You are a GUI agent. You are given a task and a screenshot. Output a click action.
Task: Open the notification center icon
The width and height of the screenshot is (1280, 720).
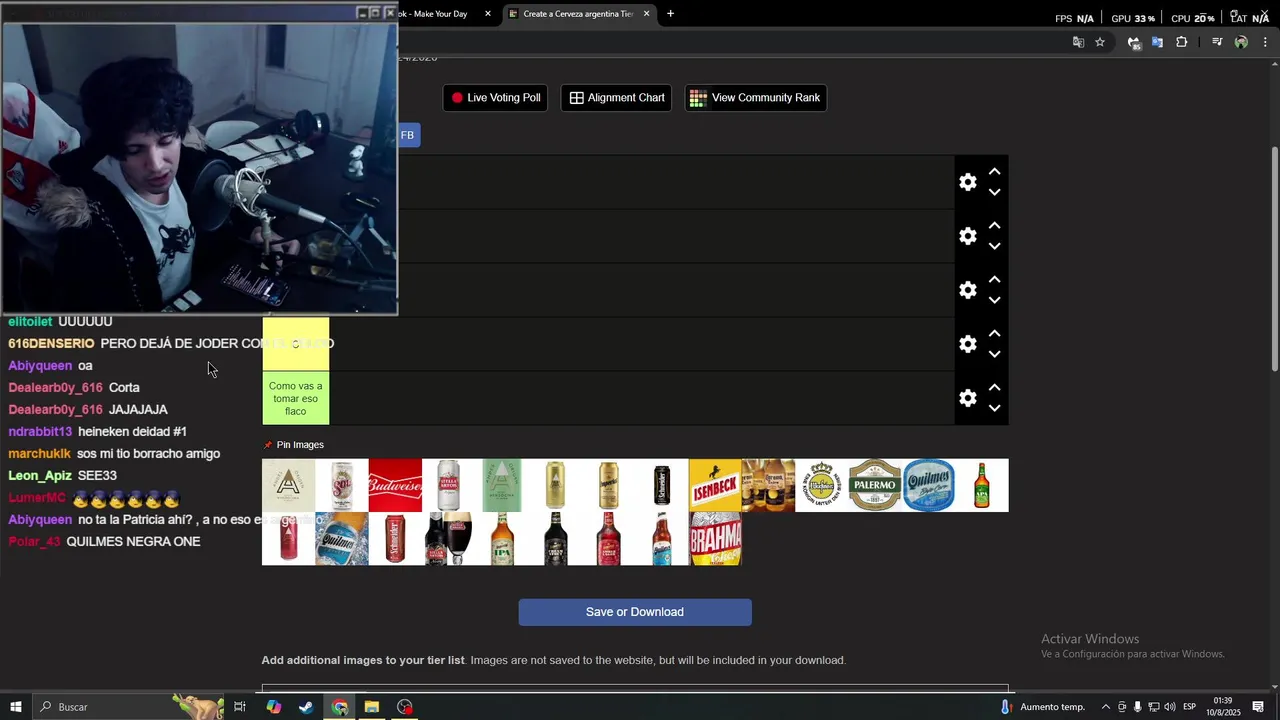[1258, 707]
